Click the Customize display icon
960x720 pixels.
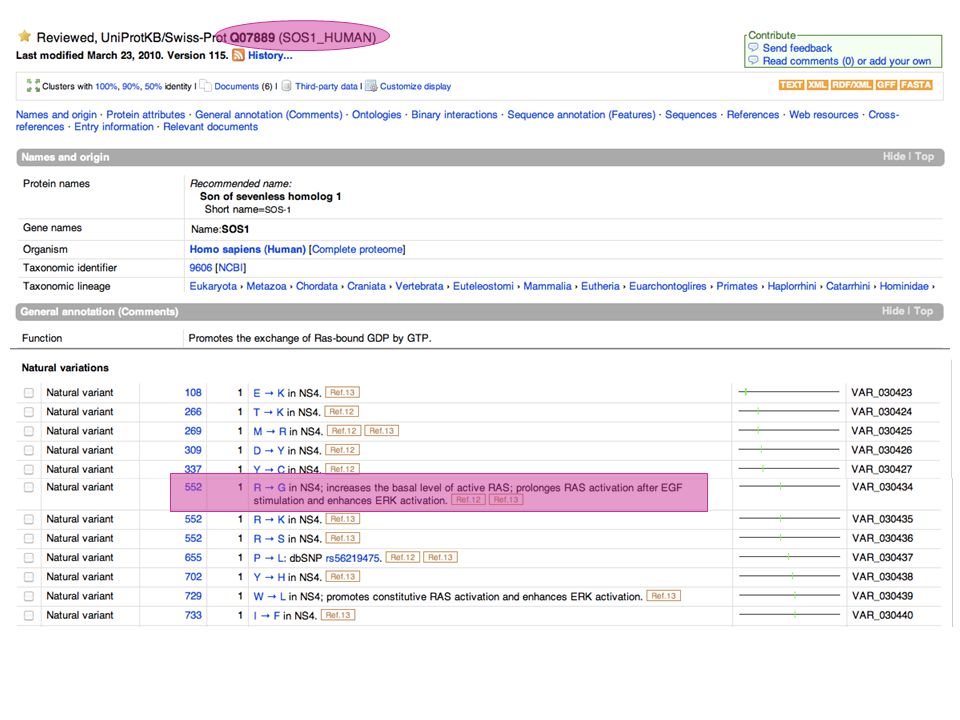[371, 86]
